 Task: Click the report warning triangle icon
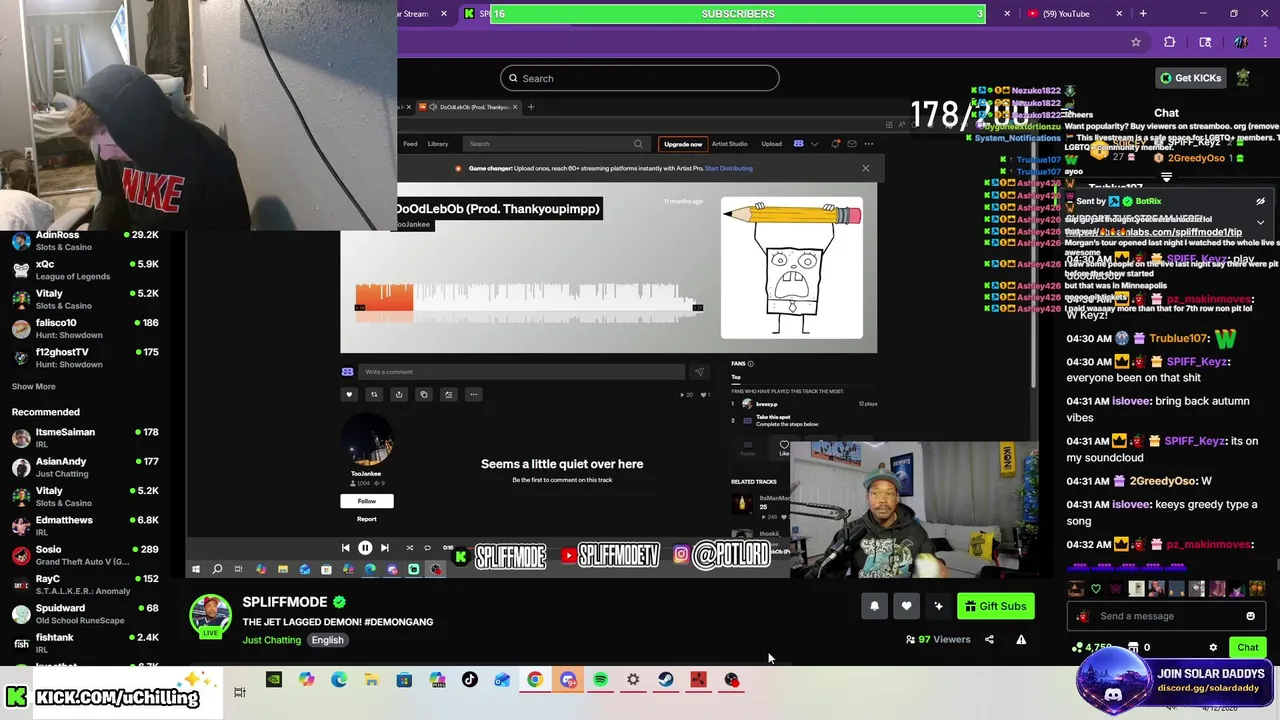(1021, 639)
